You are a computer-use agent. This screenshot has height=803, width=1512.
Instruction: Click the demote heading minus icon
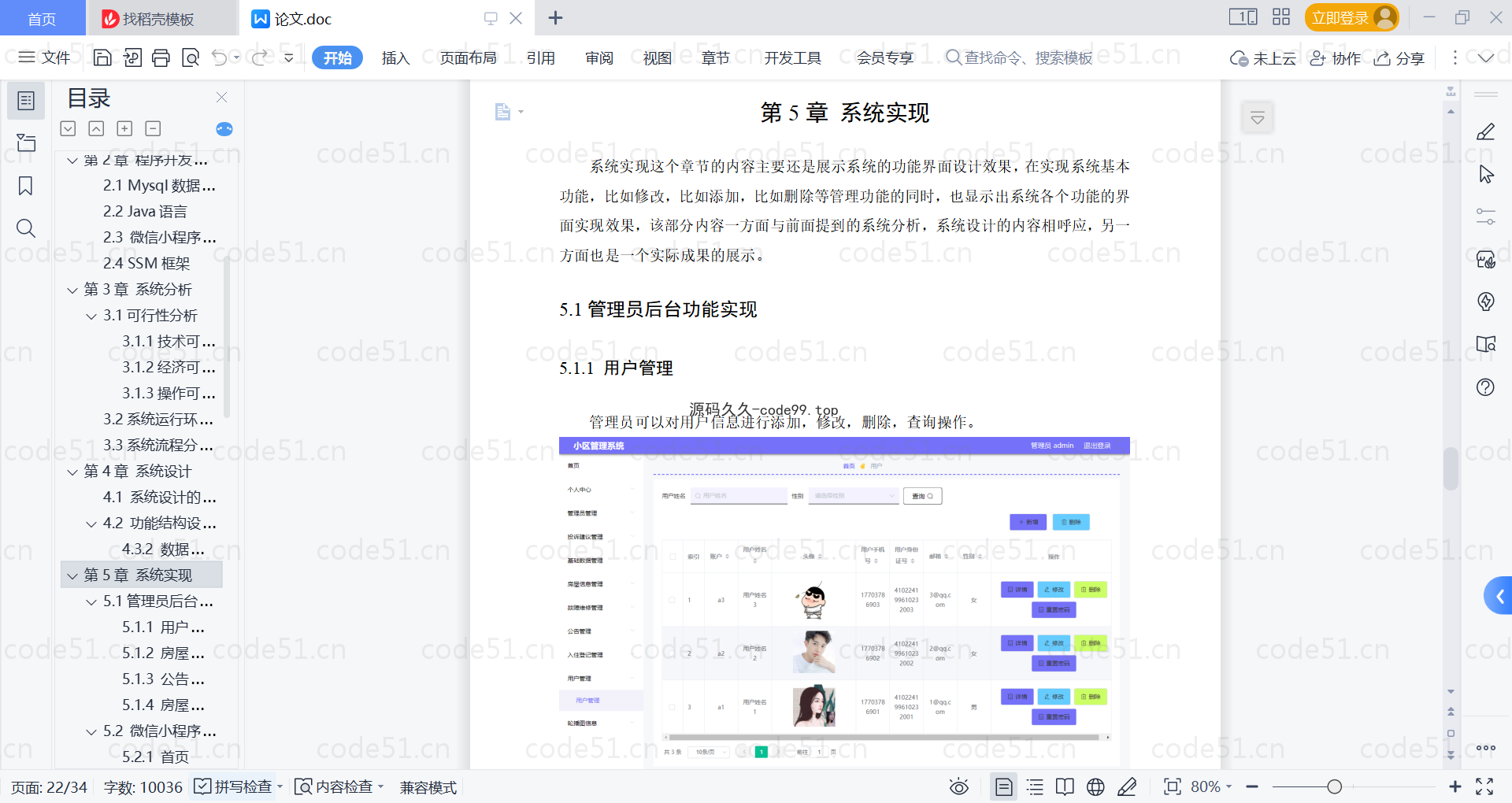tap(153, 128)
